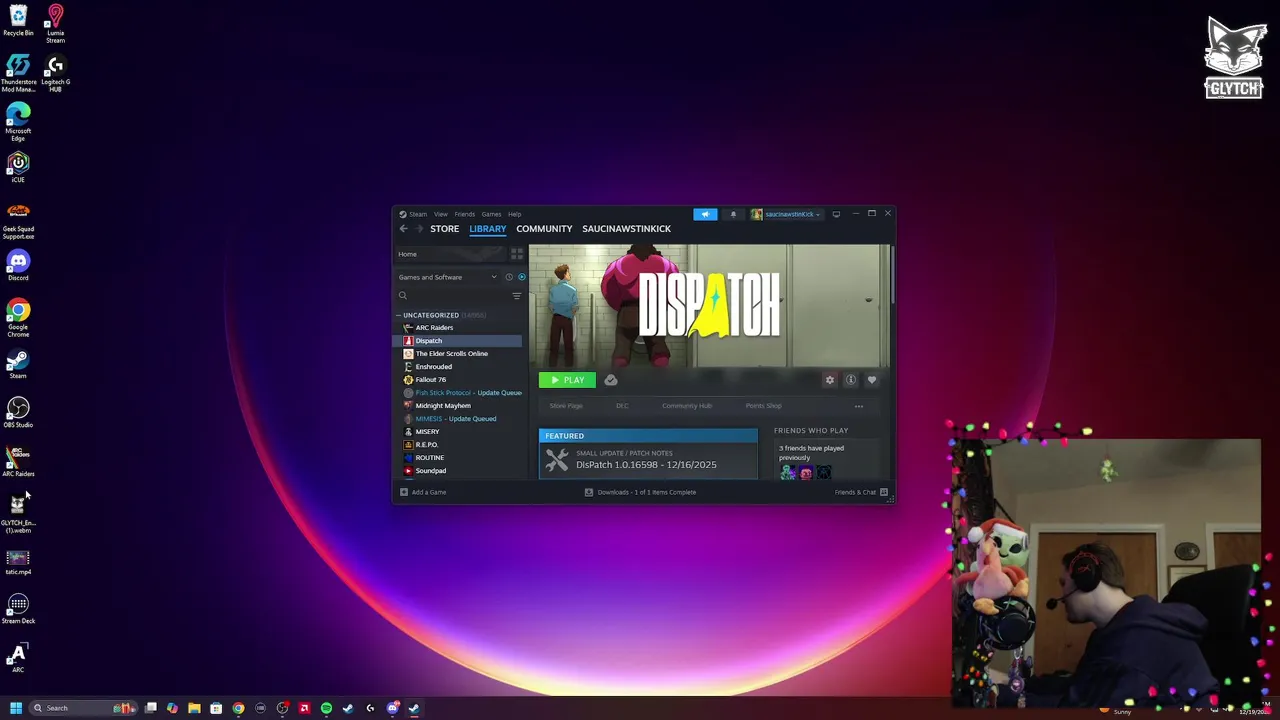Click the library search field
This screenshot has height=720, width=1280.
point(453,296)
